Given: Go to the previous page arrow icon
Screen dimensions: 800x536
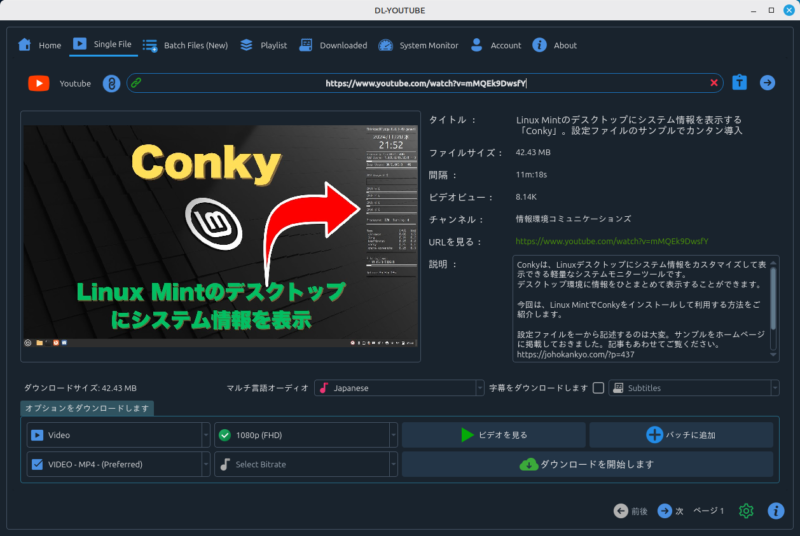Looking at the screenshot, I should click(x=620, y=511).
